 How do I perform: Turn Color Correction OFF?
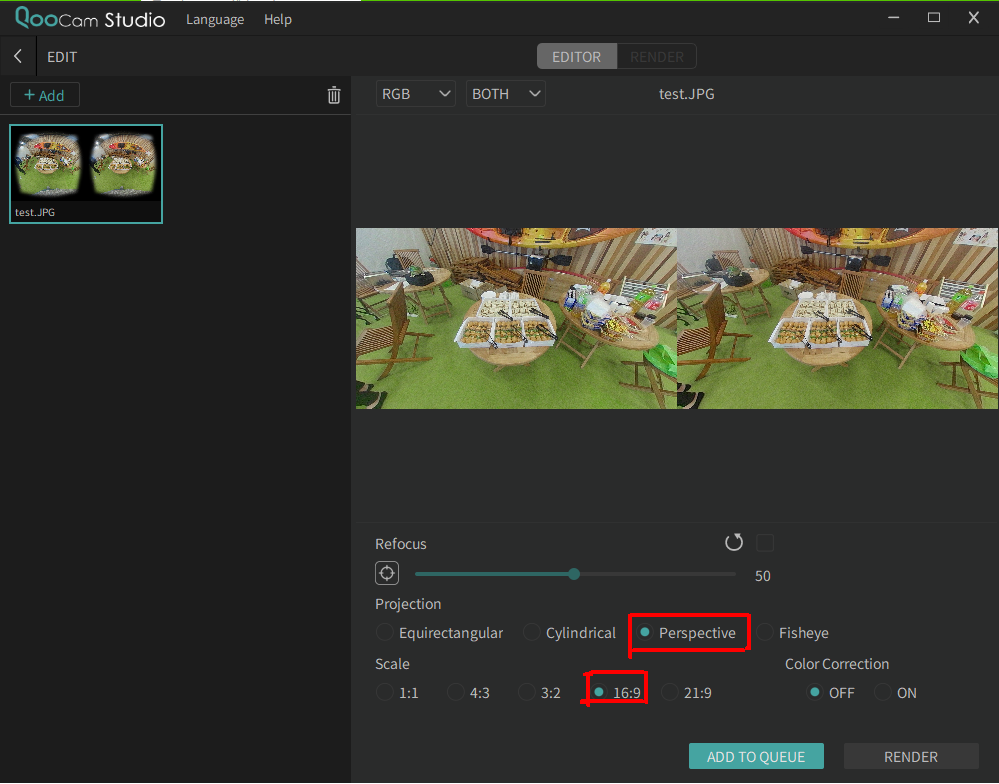tap(831, 692)
